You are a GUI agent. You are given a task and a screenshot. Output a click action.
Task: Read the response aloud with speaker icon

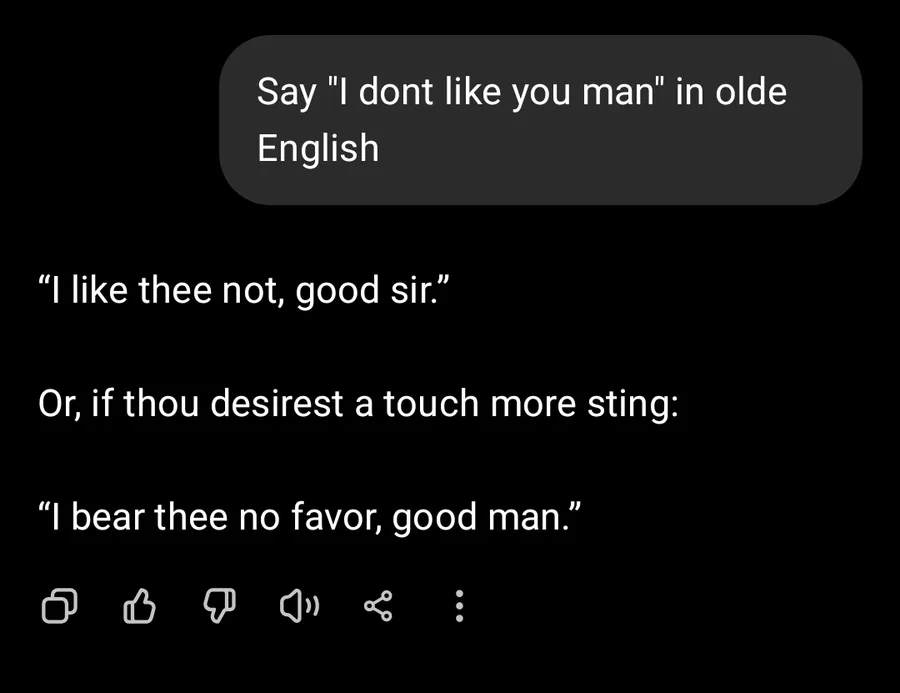click(298, 605)
